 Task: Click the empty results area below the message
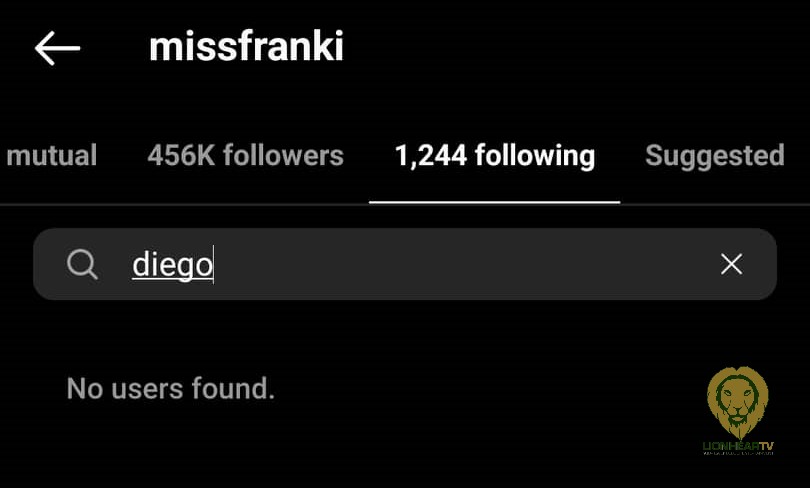(x=362, y=449)
